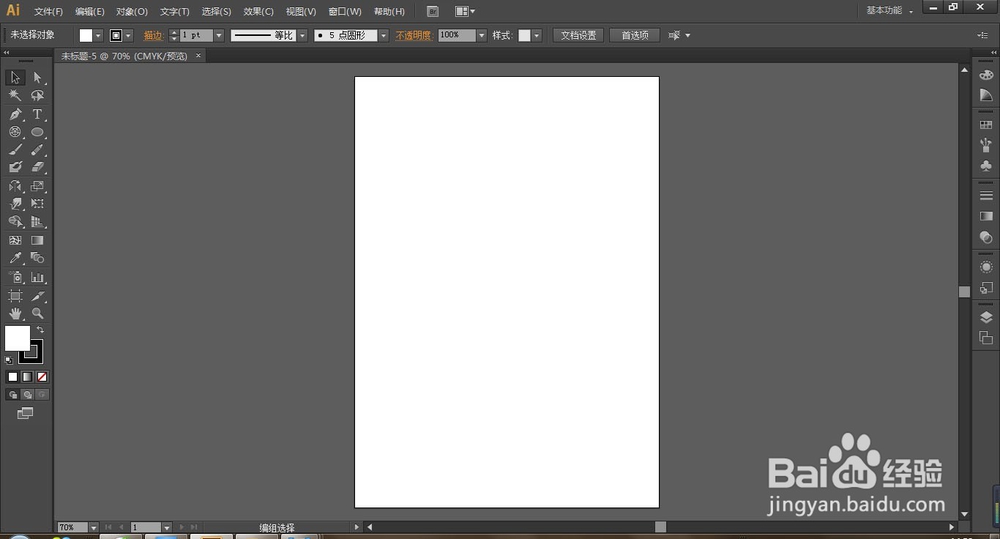Screen dimensions: 1000x539
Task: Expand stroke weight 1 pt dropdown
Action: (219, 36)
